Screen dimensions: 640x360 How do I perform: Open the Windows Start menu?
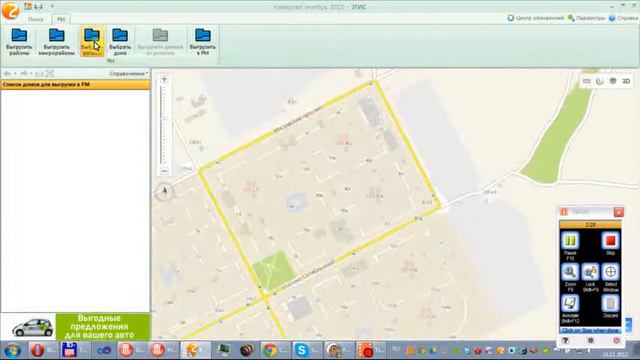coord(12,351)
